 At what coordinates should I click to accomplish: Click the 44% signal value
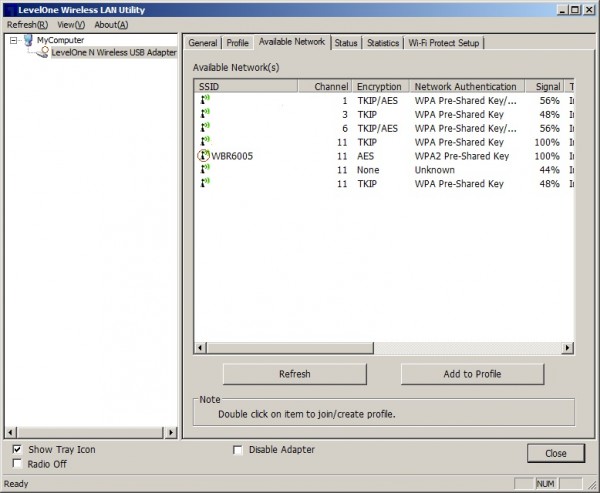point(549,170)
